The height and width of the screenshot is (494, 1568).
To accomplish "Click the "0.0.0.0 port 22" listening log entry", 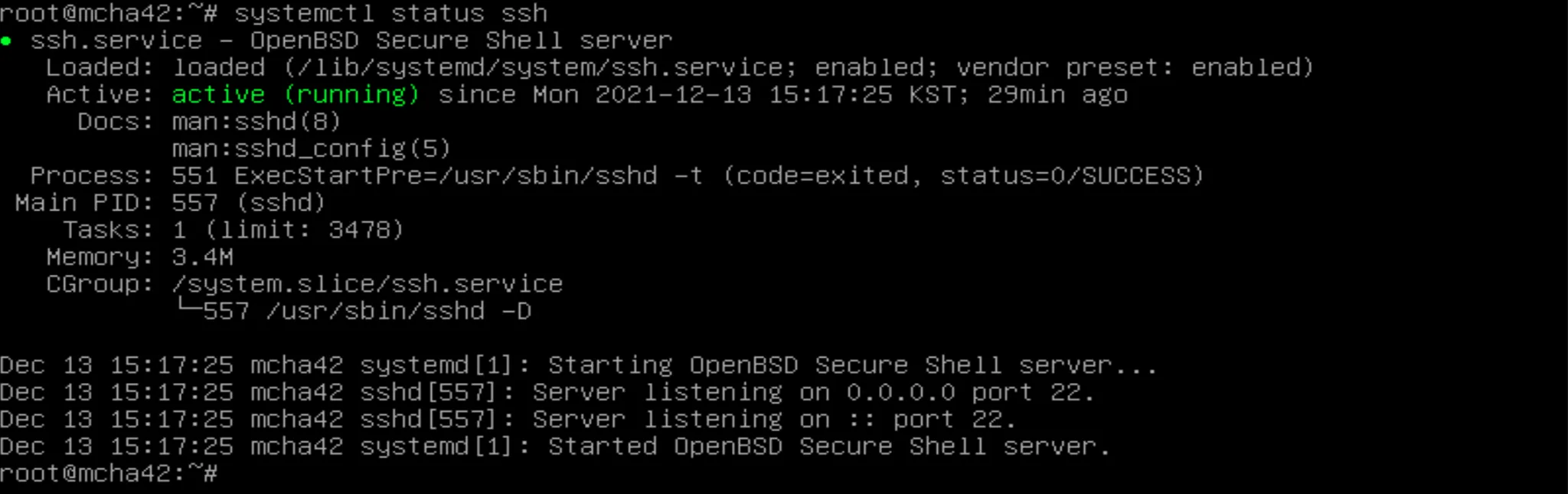I will click(x=969, y=393).
